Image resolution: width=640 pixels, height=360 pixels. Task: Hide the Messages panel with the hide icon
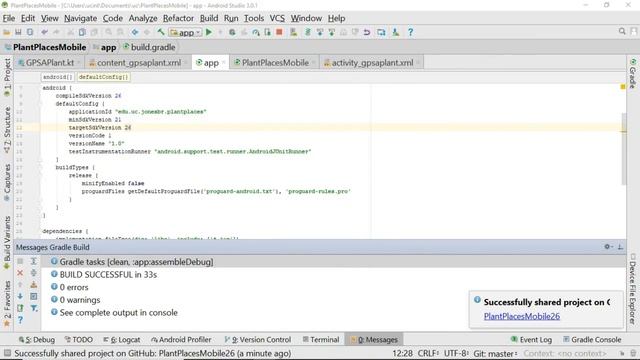(x=620, y=247)
